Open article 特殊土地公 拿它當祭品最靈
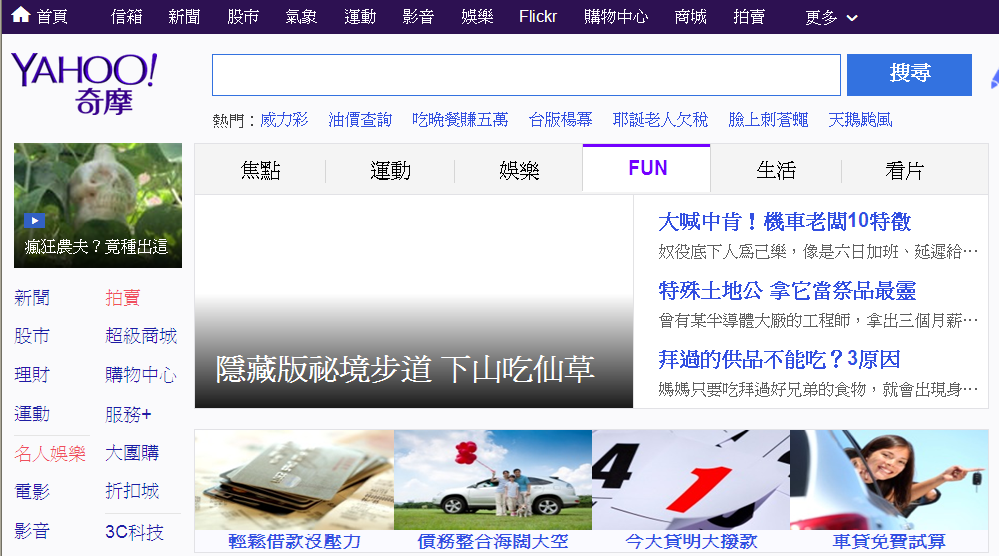Viewport: 999px width, 556px height. (787, 291)
